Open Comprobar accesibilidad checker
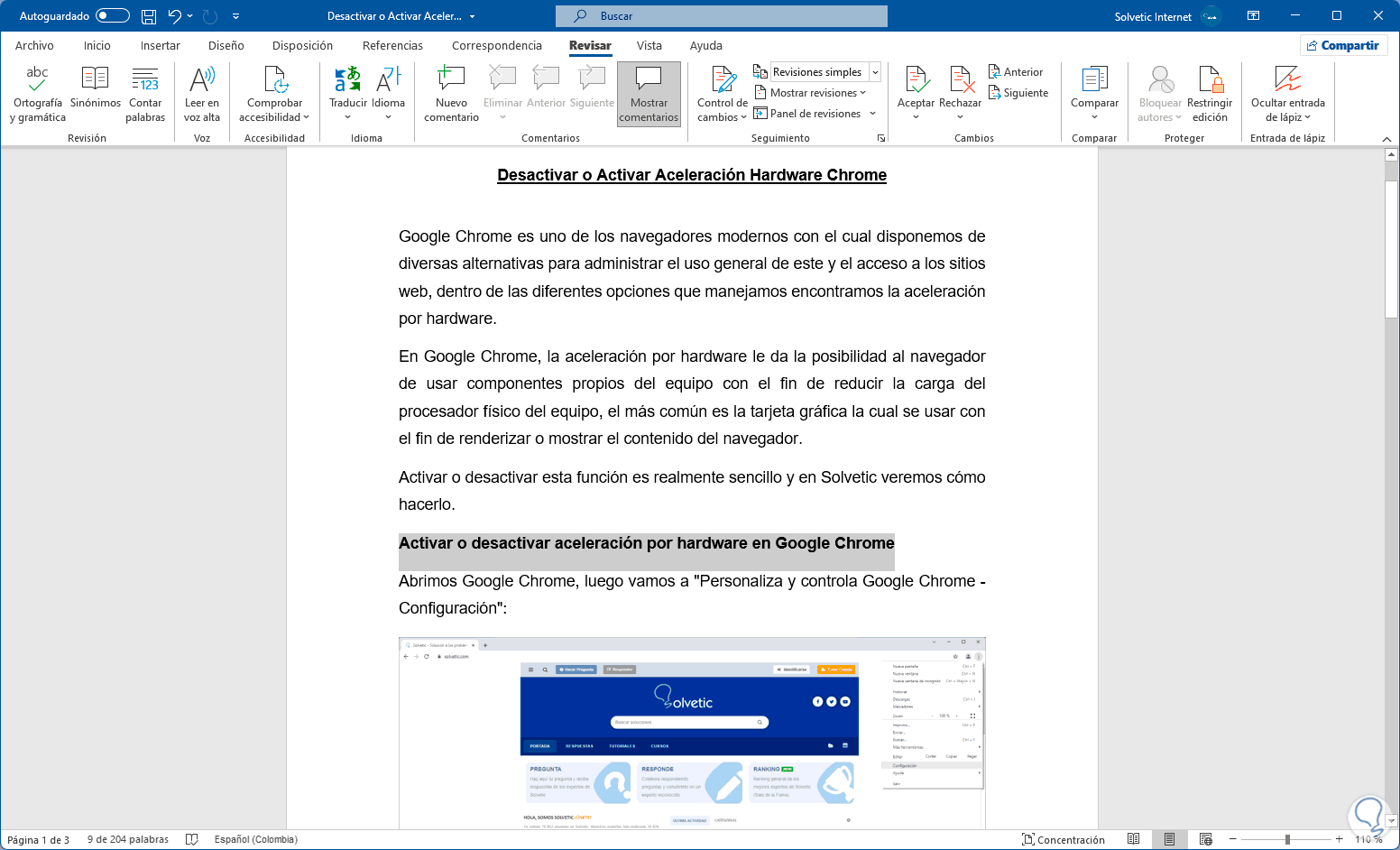The image size is (1400, 850). pos(274,94)
